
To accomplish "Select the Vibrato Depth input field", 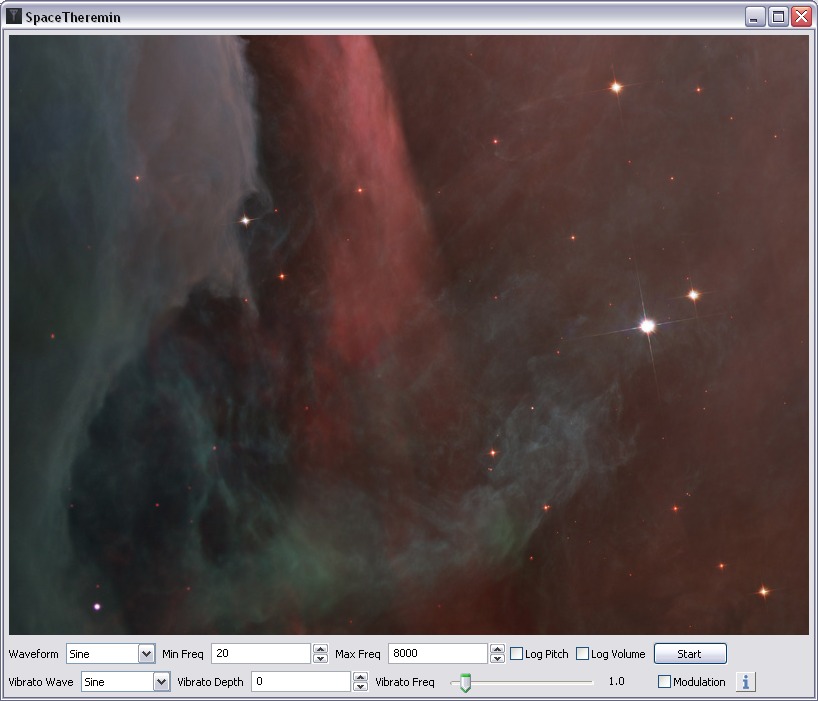I will pos(301,682).
